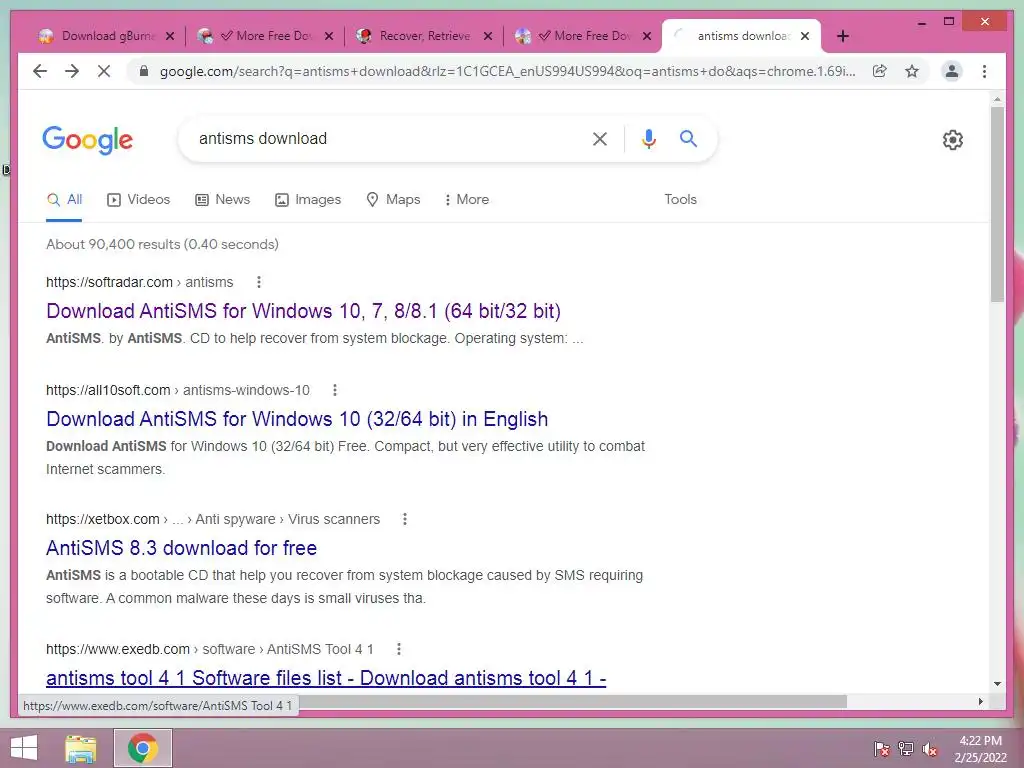Click the vertical scrollbar thumb
This screenshot has width=1024, height=768.
997,204
